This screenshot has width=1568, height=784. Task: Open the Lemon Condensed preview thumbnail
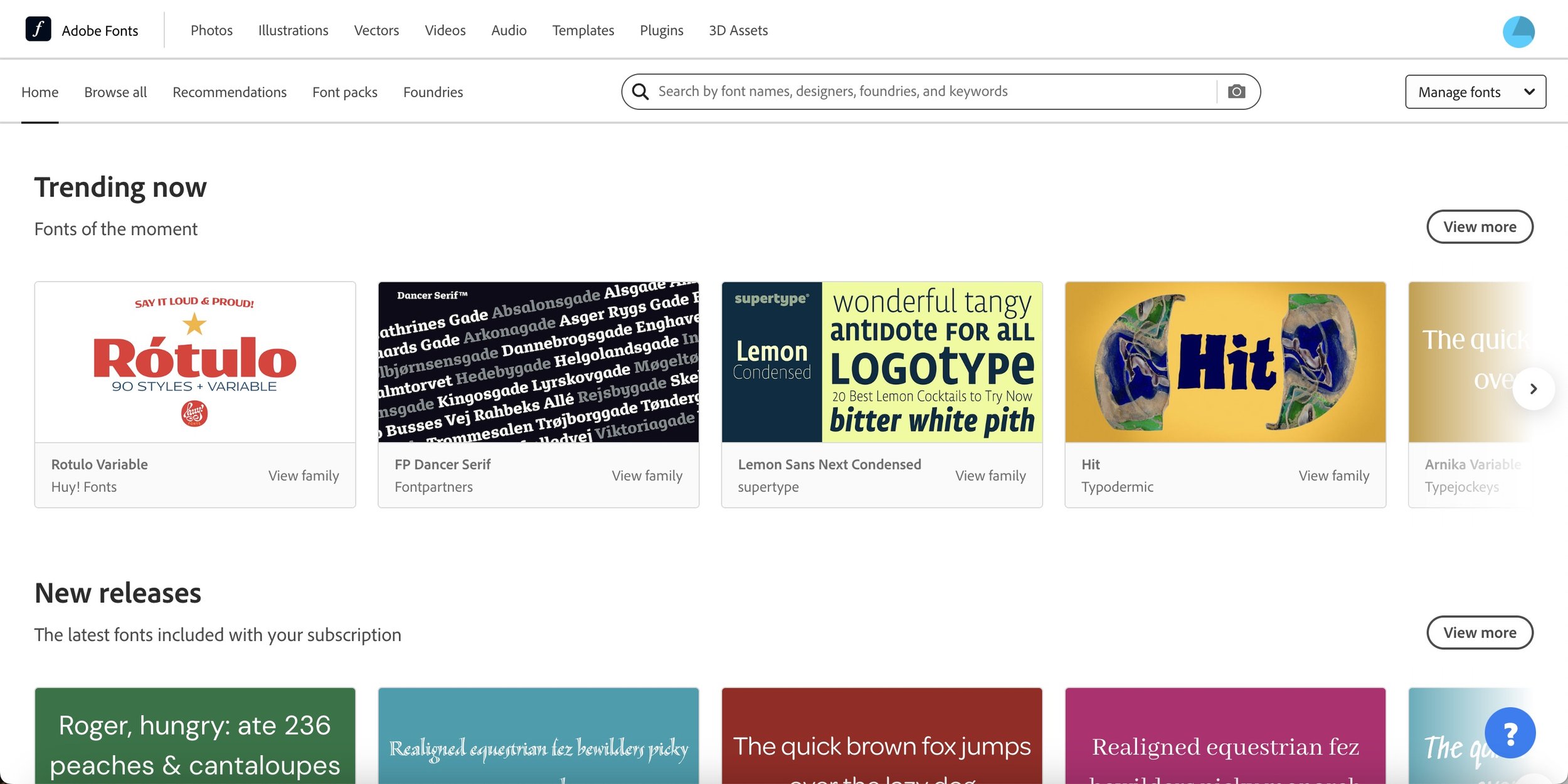pos(882,362)
